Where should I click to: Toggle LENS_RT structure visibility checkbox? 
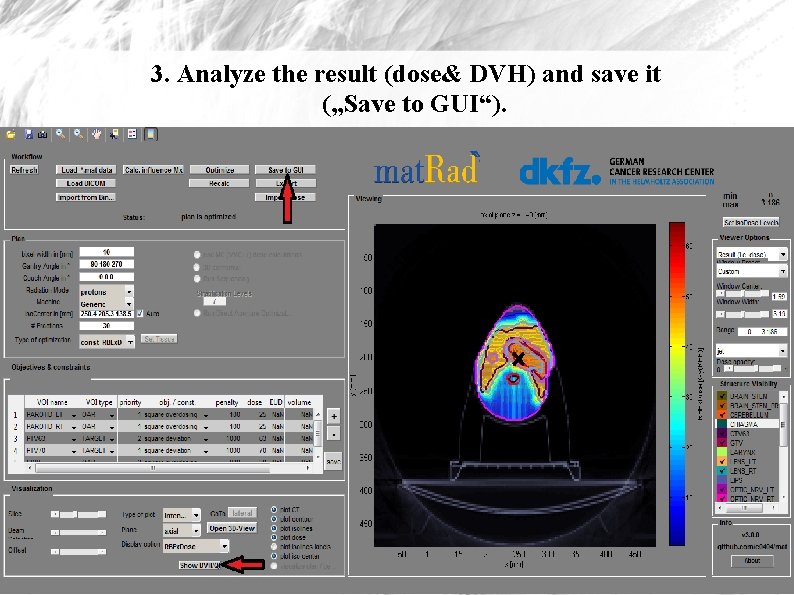click(x=723, y=471)
